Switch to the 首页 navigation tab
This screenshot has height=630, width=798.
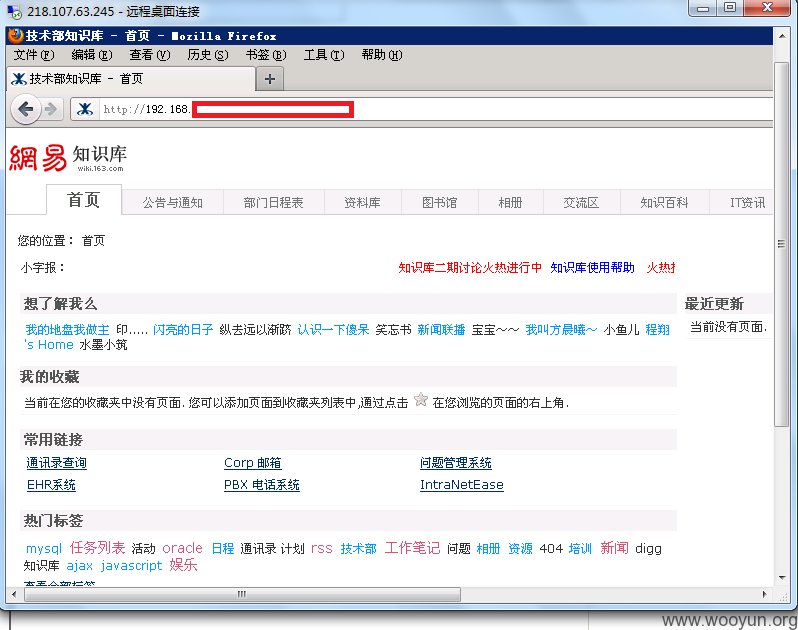coord(84,199)
